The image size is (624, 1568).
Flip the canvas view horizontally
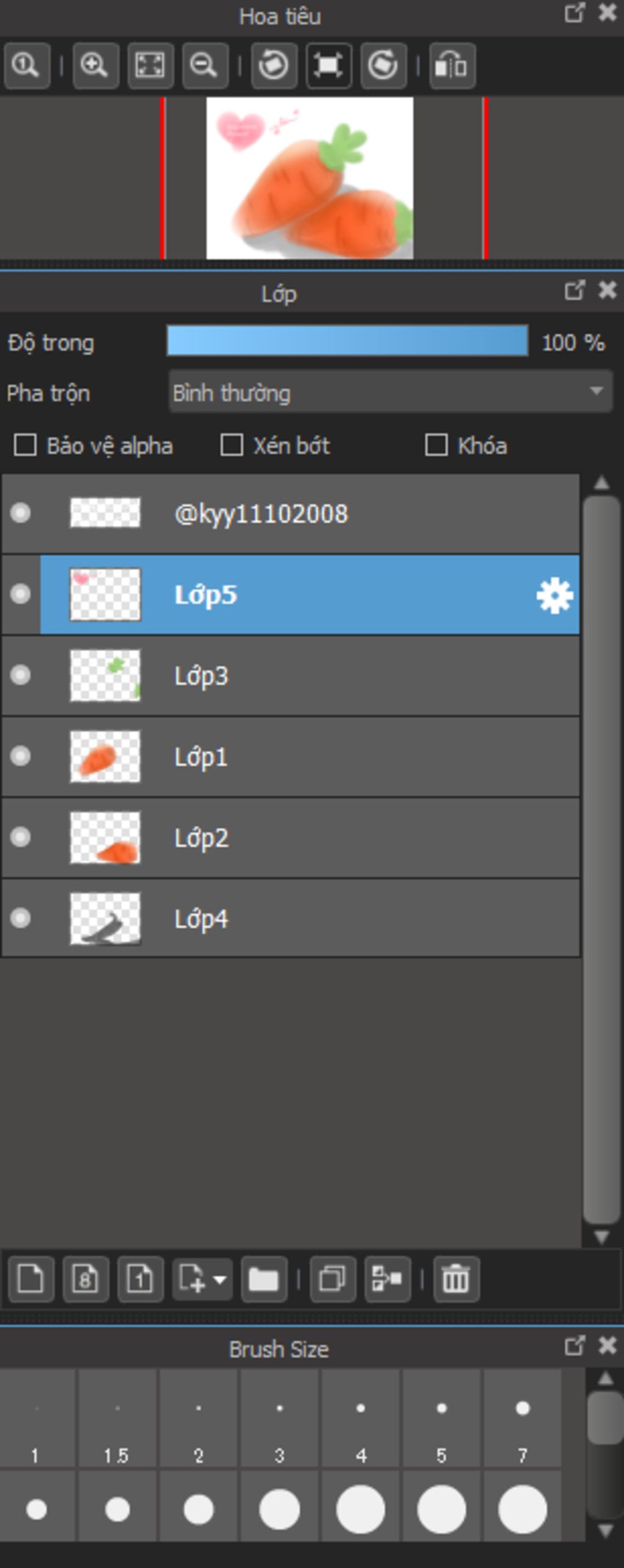[x=452, y=65]
